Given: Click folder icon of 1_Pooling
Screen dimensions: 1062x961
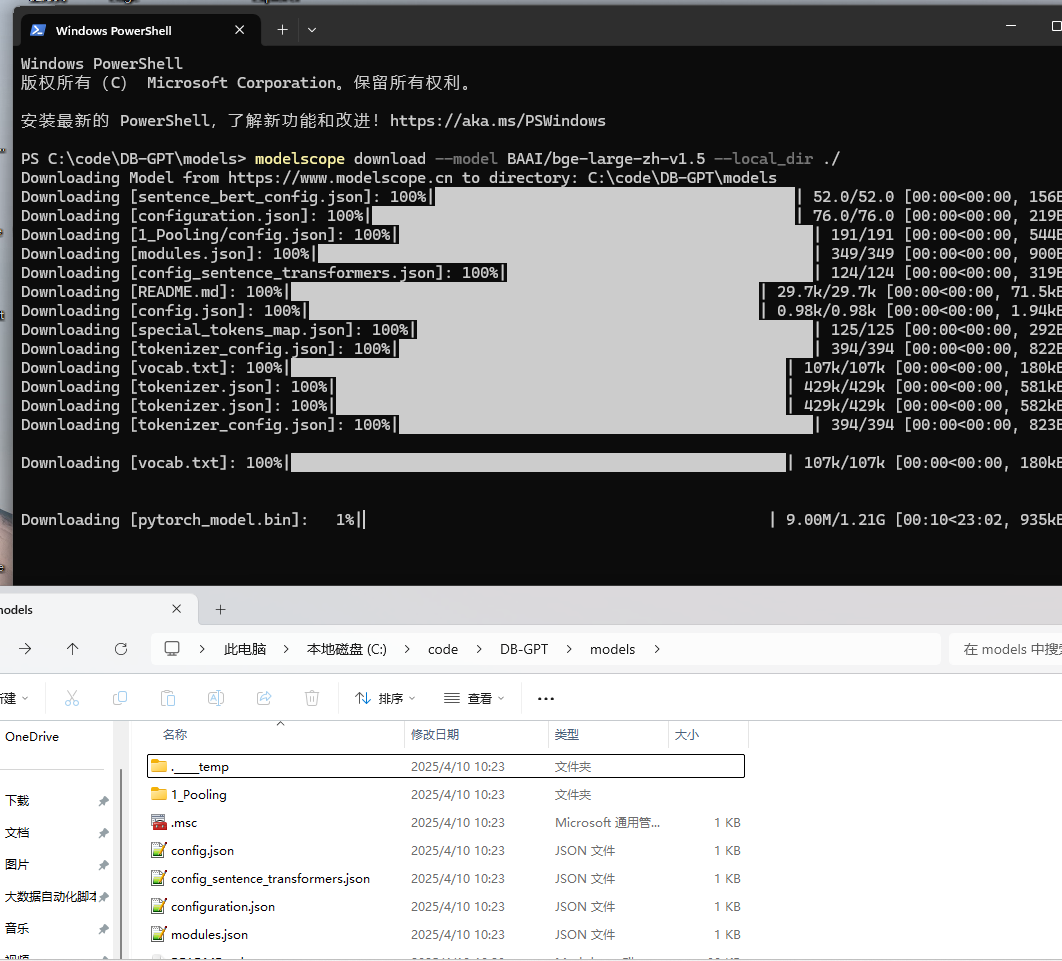Looking at the screenshot, I should click(x=158, y=794).
